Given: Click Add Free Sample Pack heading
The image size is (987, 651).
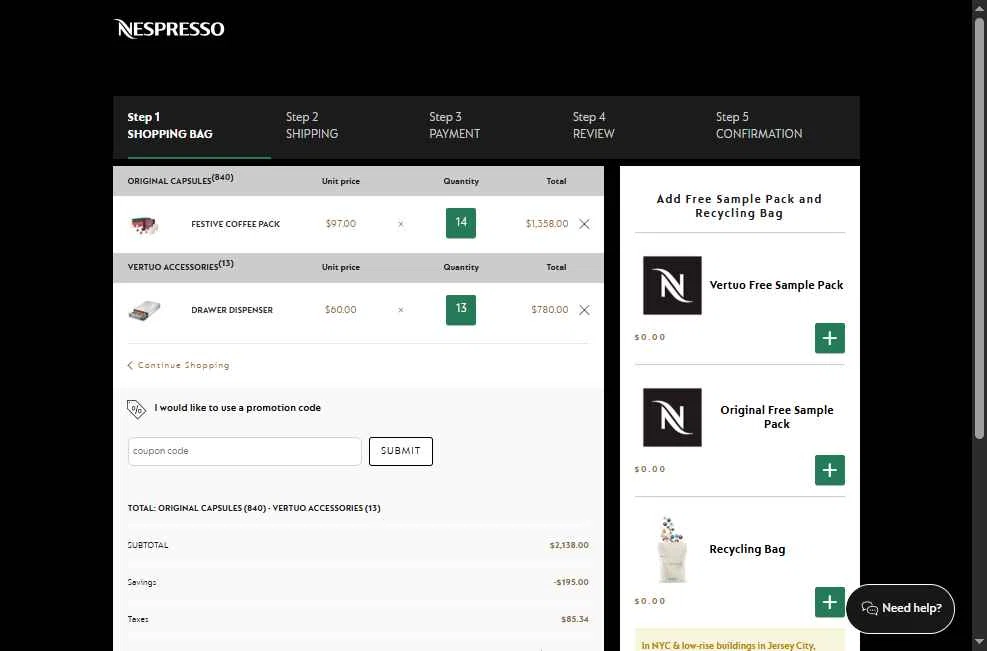Looking at the screenshot, I should [739, 206].
